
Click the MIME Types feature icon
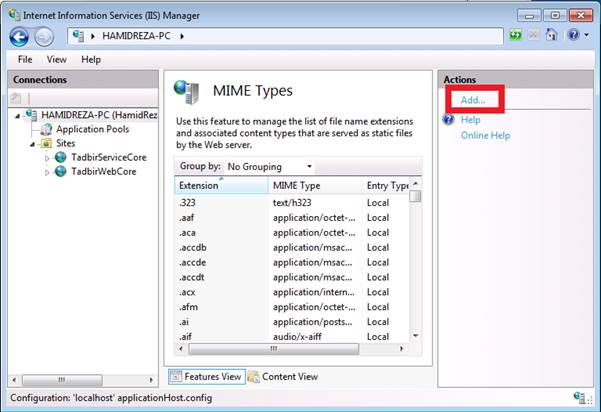(x=187, y=92)
